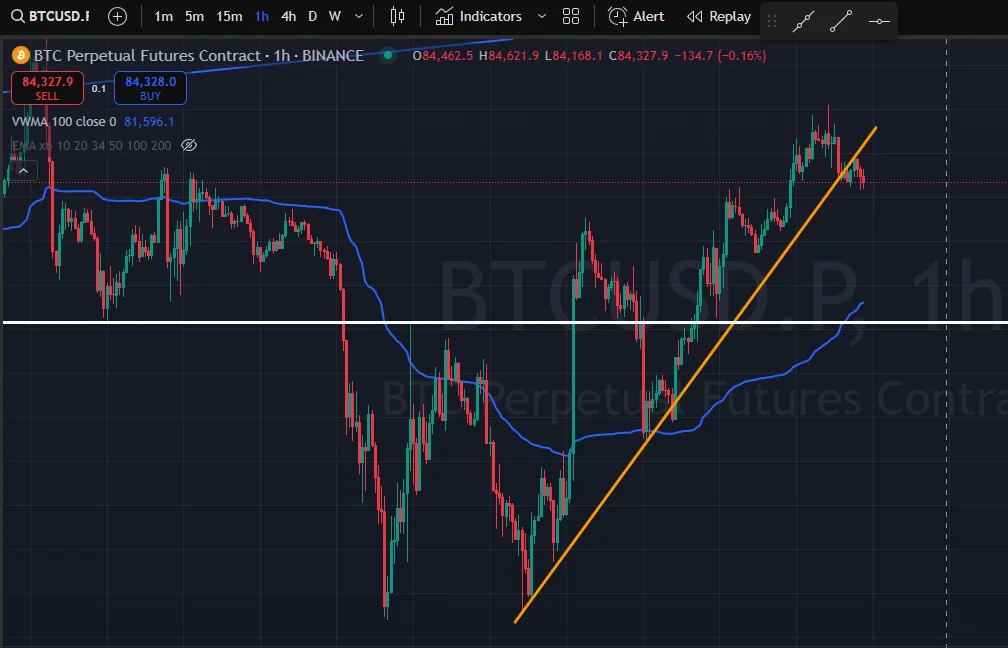This screenshot has height=648, width=1008.
Task: Click the low price L84,168.1
Action: (x=573, y=56)
